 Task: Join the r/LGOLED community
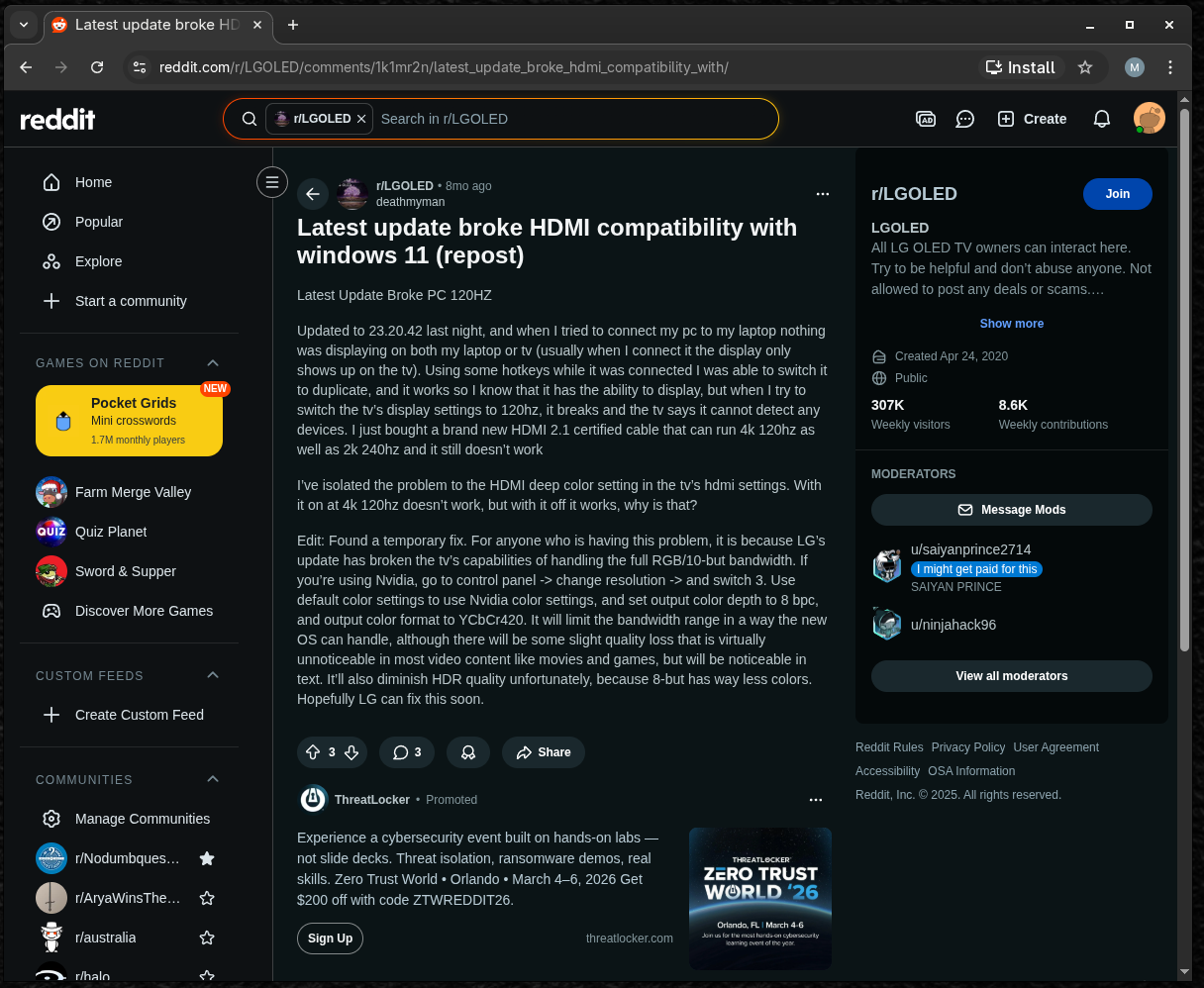pyautogui.click(x=1117, y=194)
